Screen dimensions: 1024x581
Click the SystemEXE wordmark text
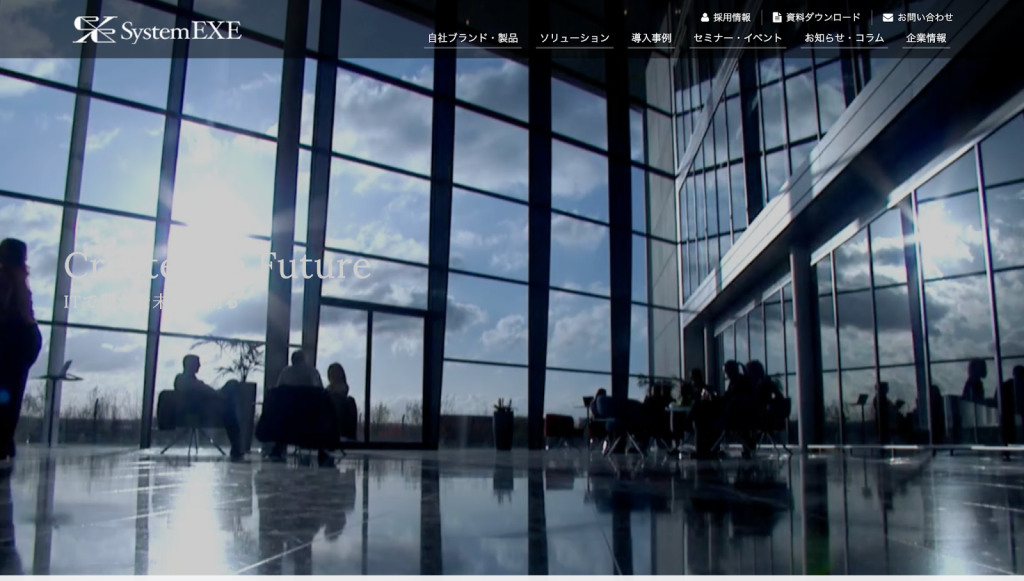[x=180, y=31]
